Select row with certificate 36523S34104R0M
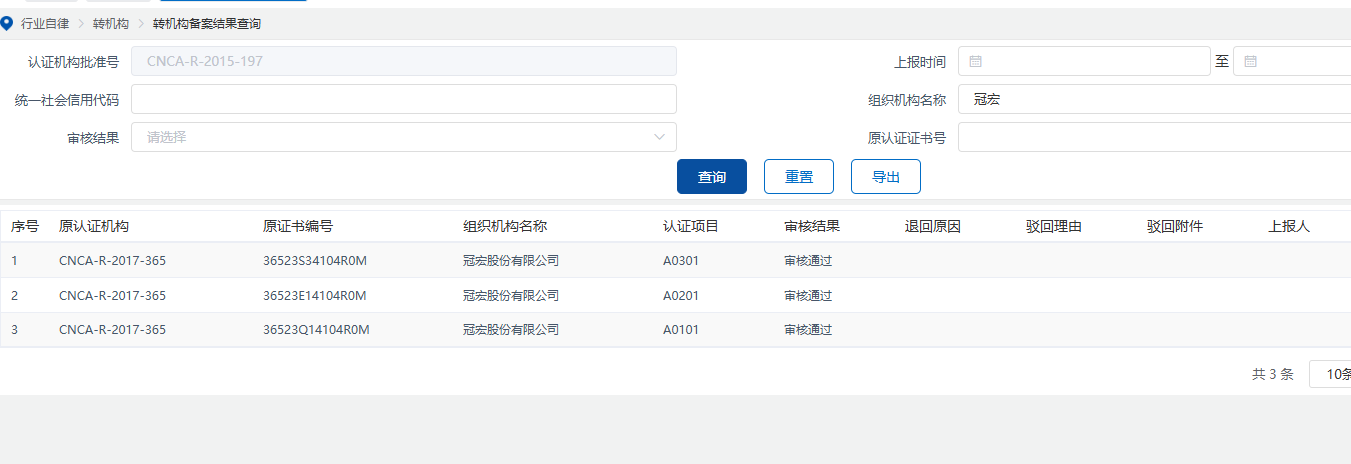This screenshot has height=464, width=1351. (315, 261)
